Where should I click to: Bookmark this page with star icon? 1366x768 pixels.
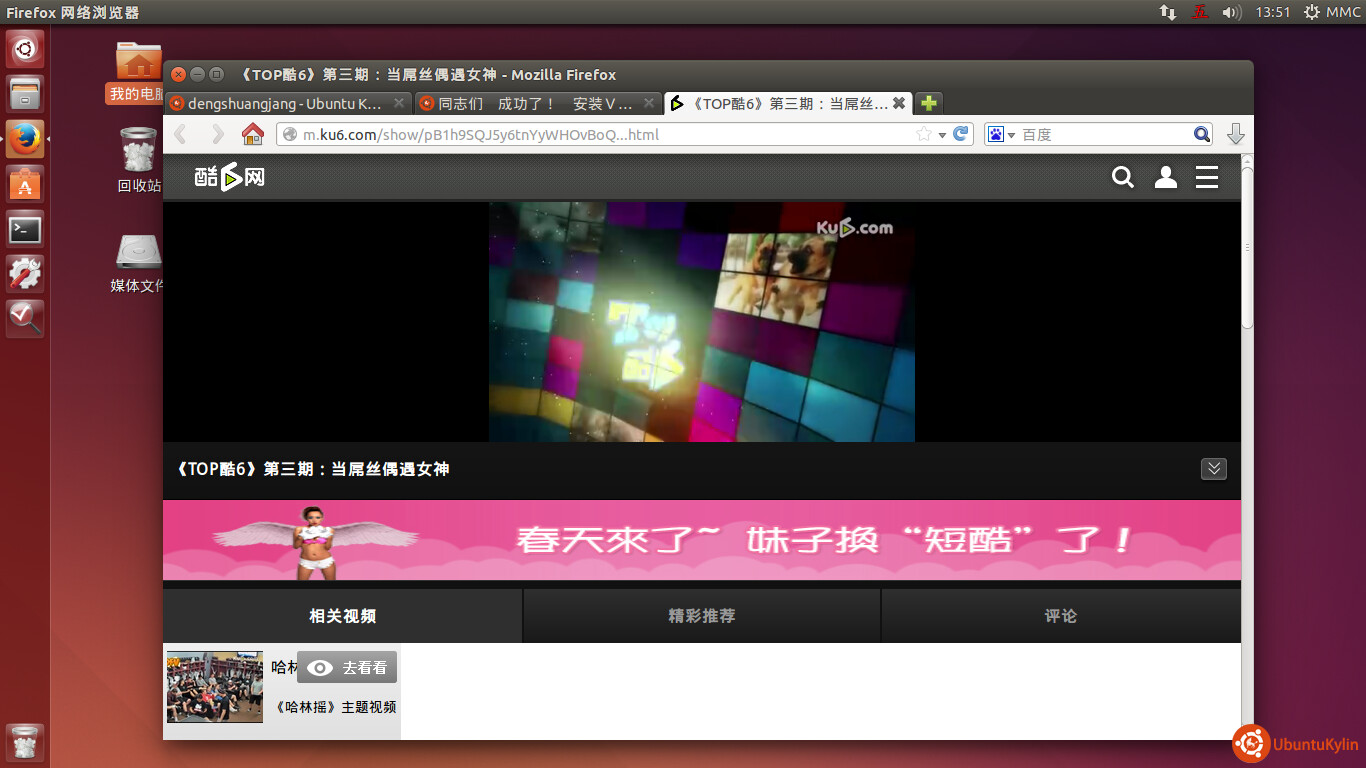coord(924,134)
